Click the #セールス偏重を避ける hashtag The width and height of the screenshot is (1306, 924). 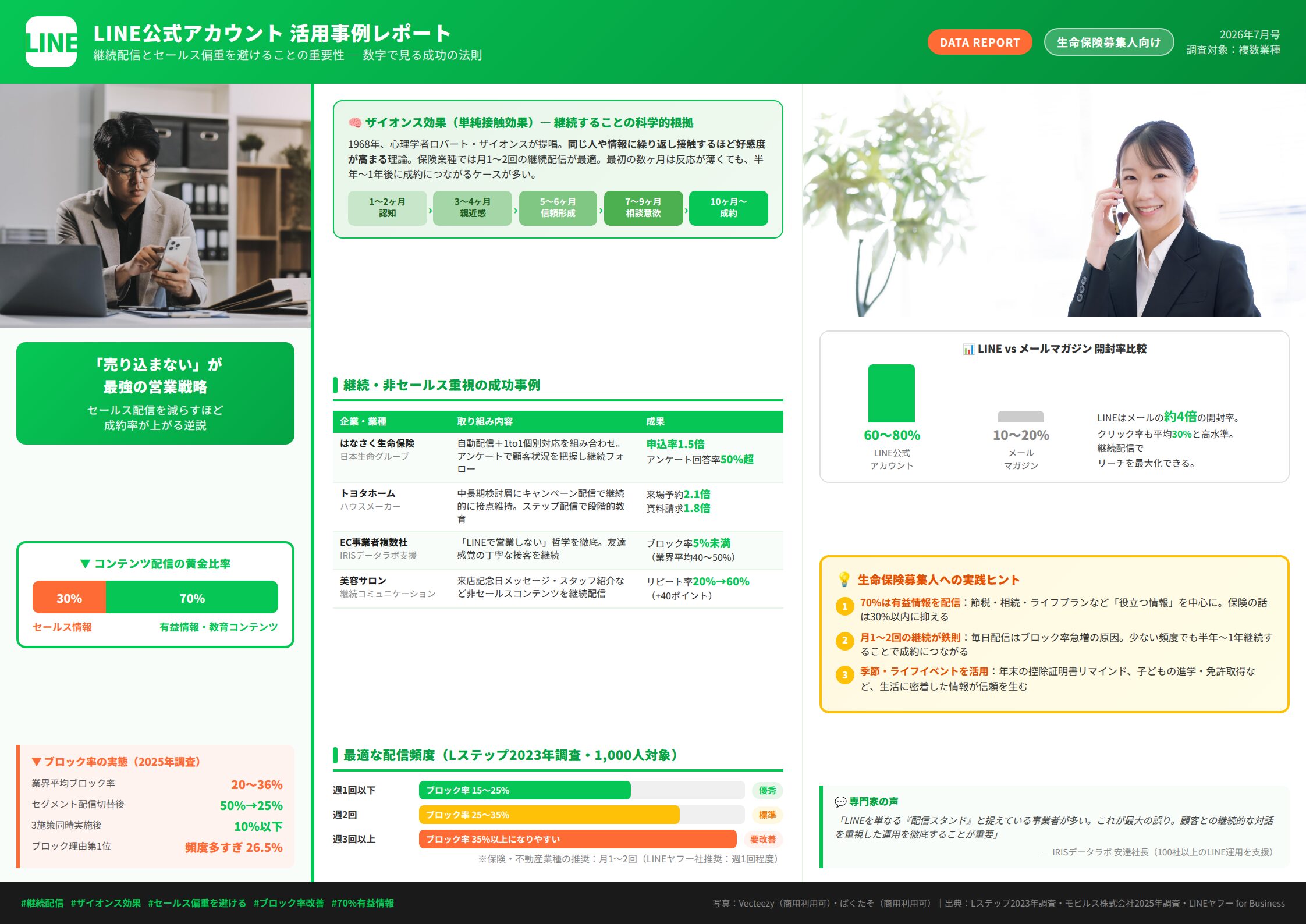[x=197, y=903]
